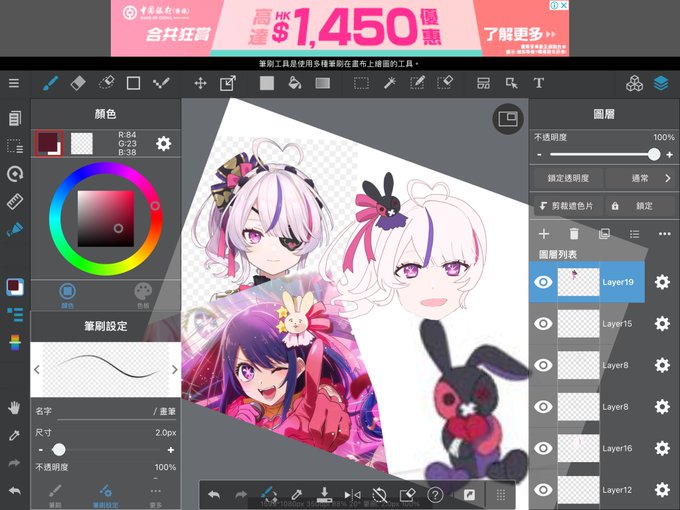Select the Move tool
Viewport: 680px width, 510px height.
(x=200, y=83)
